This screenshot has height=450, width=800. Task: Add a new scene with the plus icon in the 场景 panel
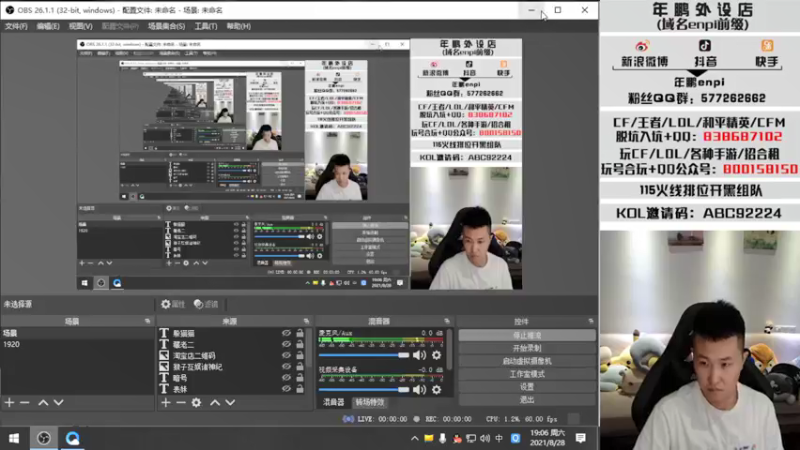tap(10, 403)
